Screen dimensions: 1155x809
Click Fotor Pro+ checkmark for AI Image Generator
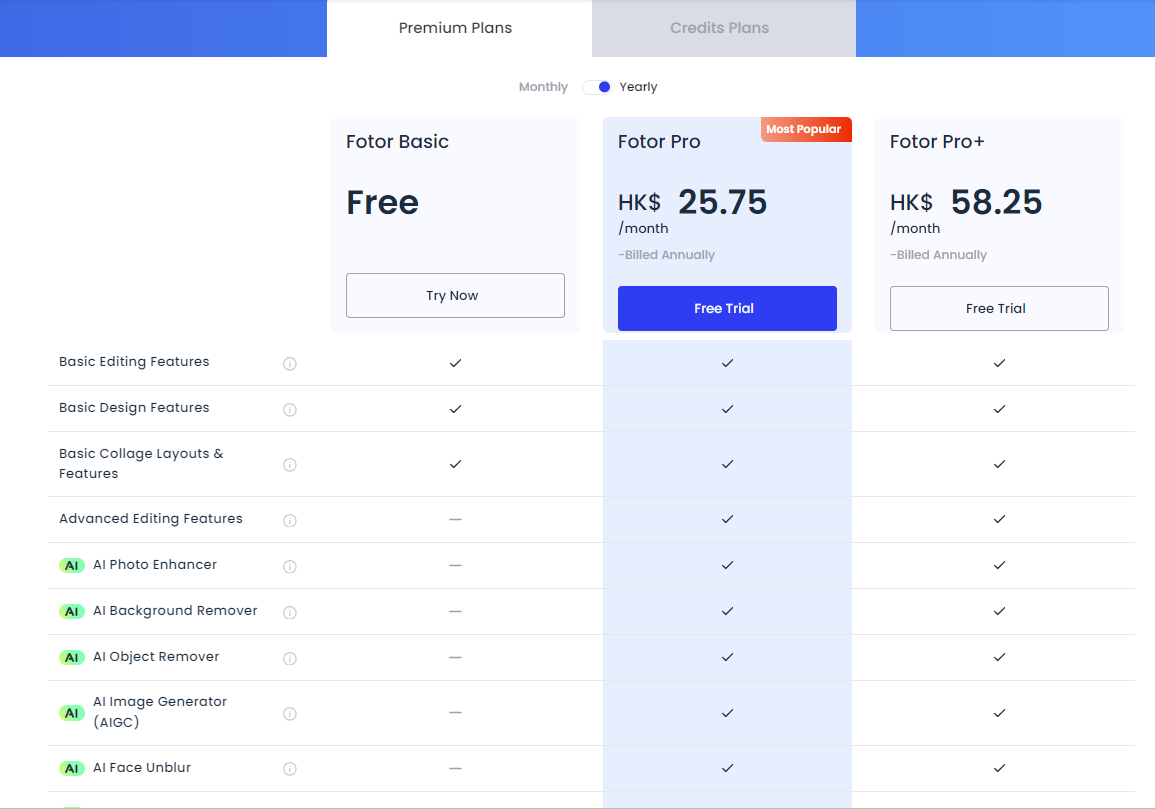(1000, 712)
